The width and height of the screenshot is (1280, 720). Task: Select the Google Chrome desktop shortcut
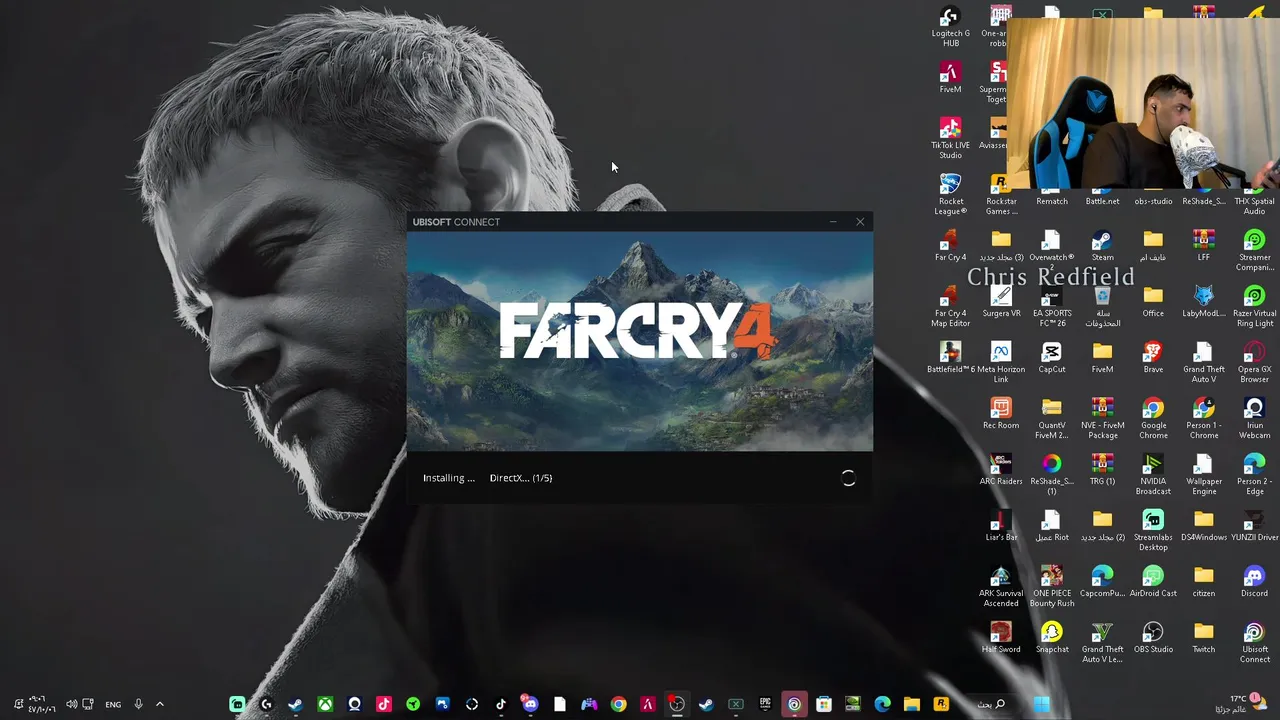click(x=1153, y=419)
